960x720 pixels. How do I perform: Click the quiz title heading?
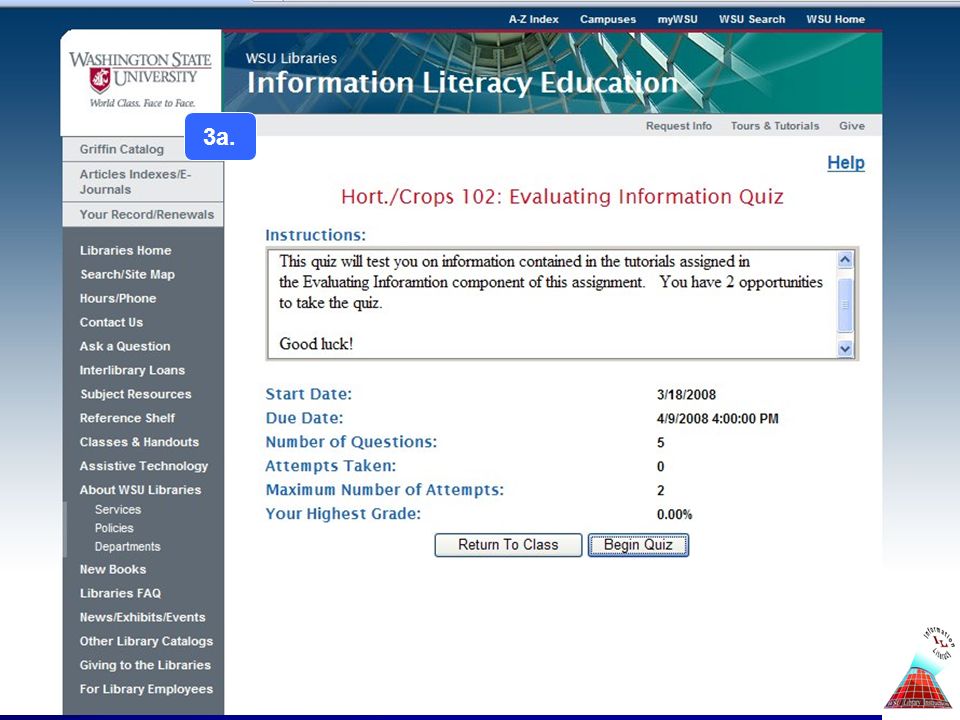click(562, 197)
